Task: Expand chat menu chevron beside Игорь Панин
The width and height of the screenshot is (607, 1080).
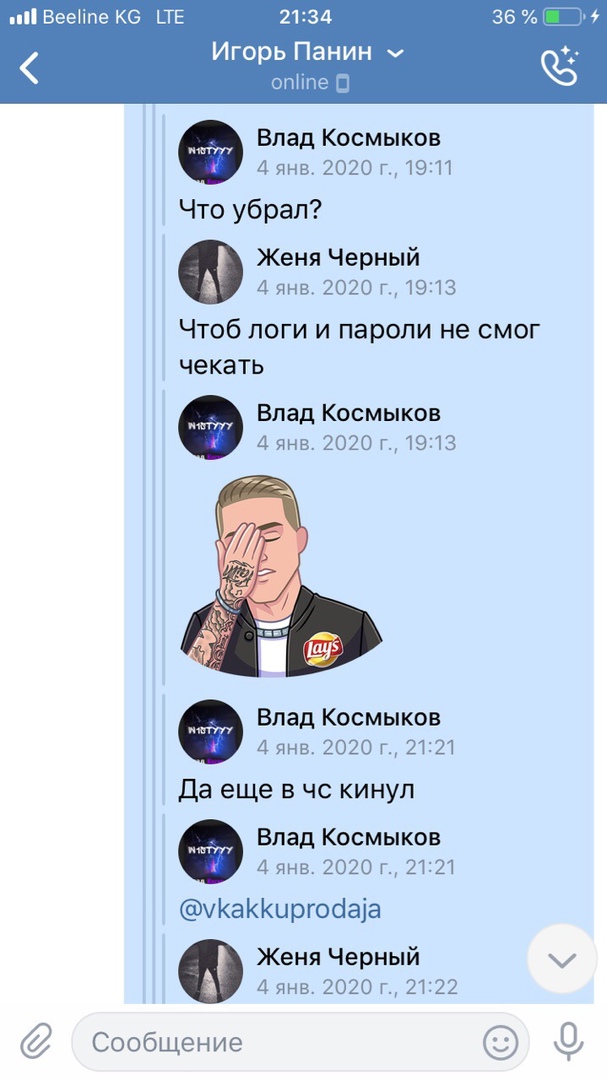Action: [x=395, y=53]
